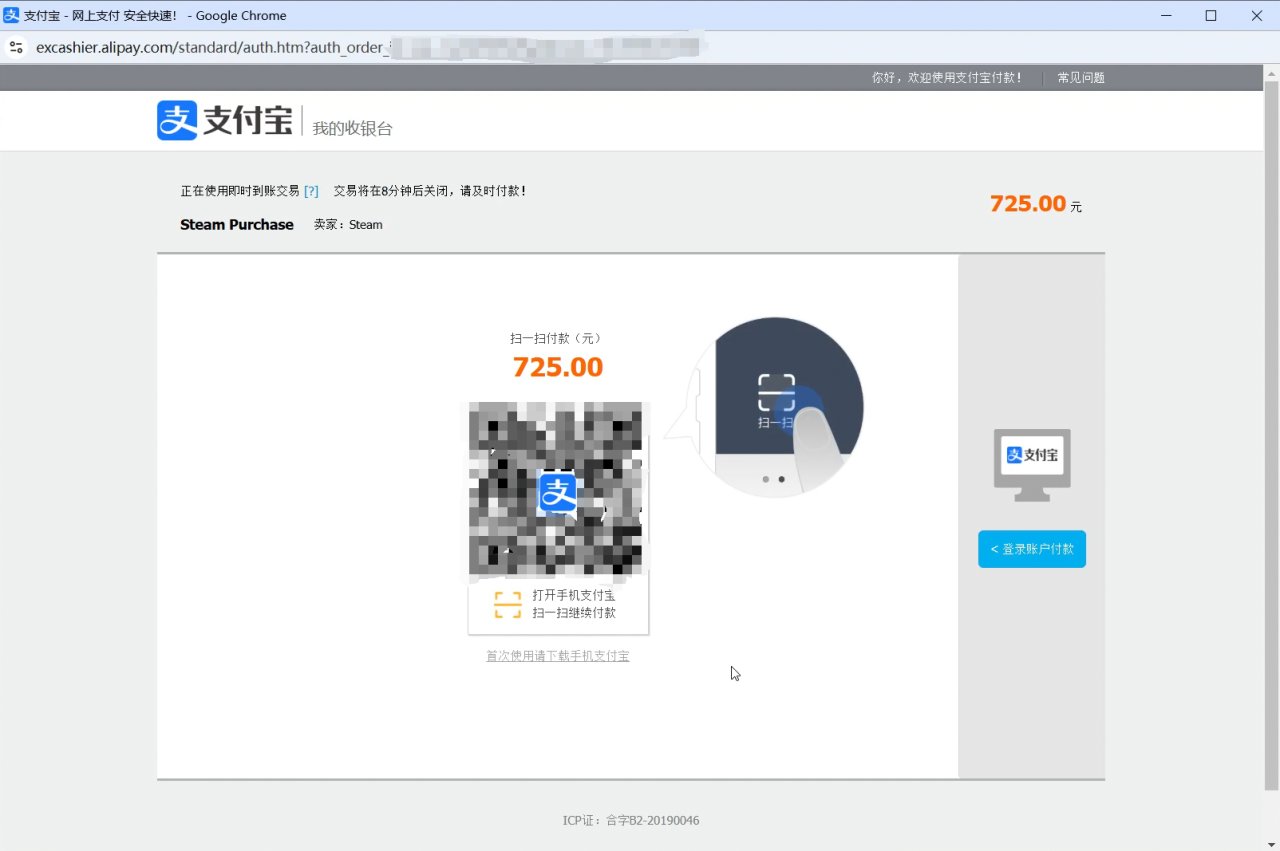The width and height of the screenshot is (1280, 851).
Task: Open the 首次使用请下载手机支付宝 link
Action: 558,656
